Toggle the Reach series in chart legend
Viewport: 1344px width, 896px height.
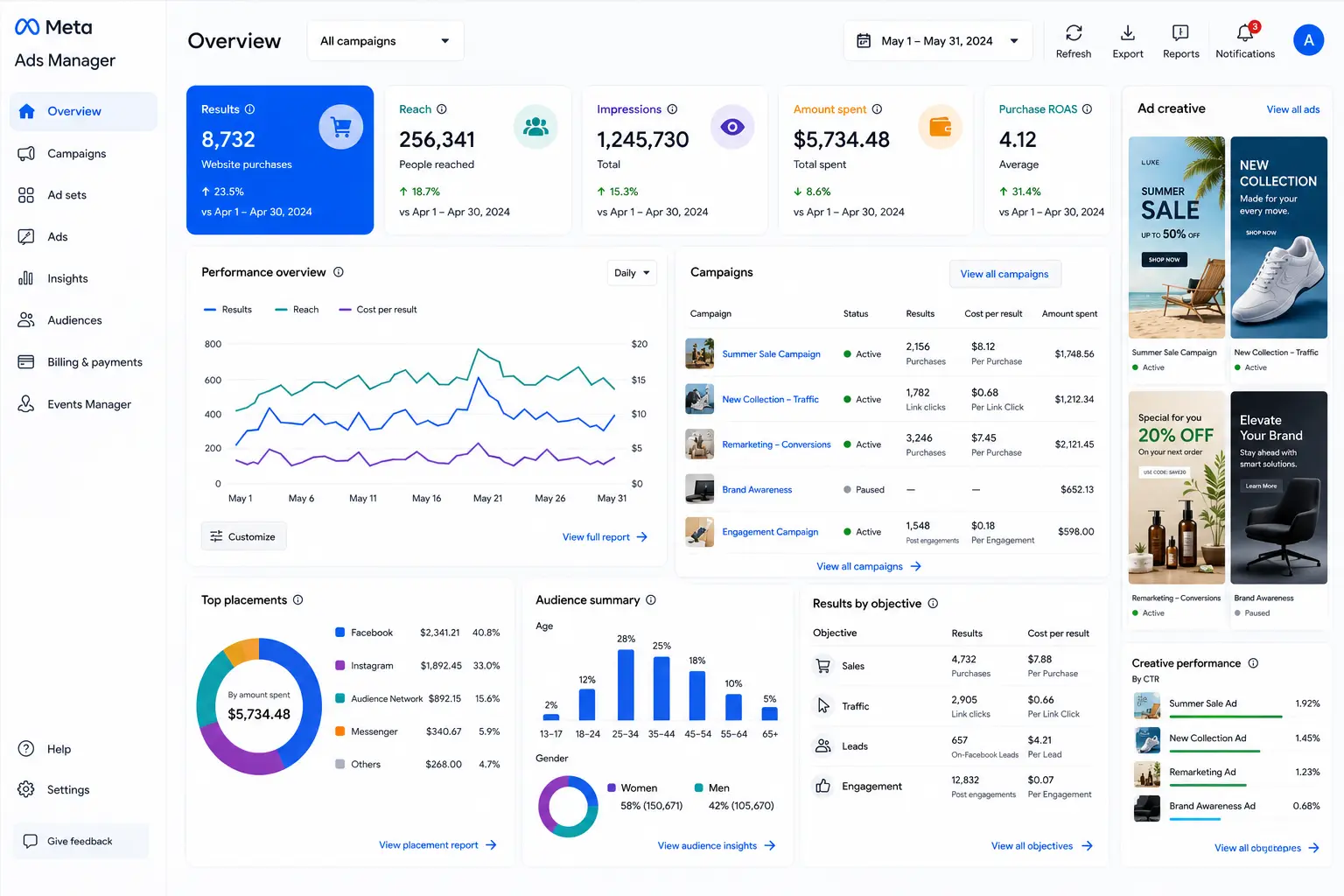click(297, 310)
